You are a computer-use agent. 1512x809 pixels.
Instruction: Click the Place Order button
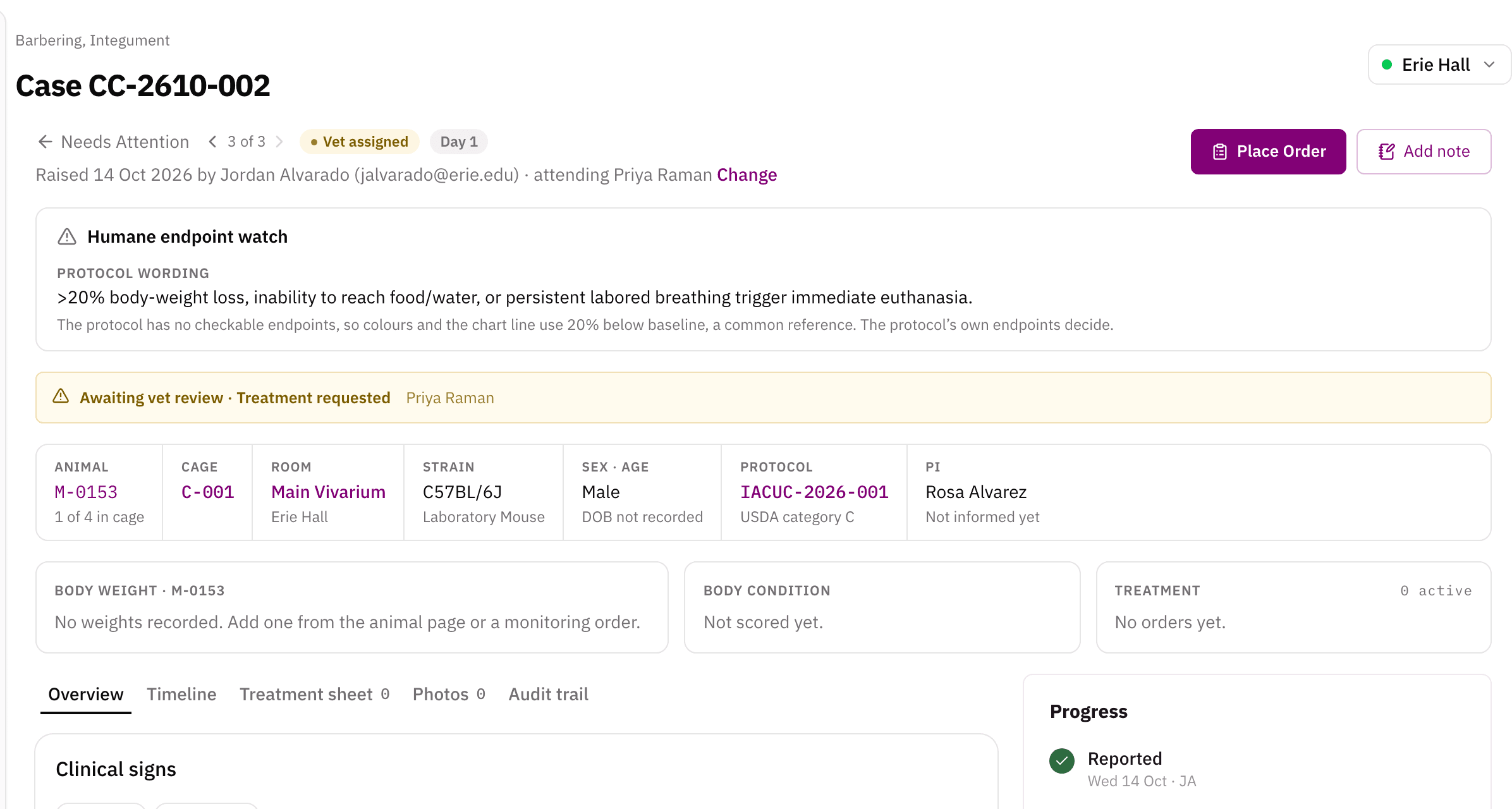(x=1268, y=152)
